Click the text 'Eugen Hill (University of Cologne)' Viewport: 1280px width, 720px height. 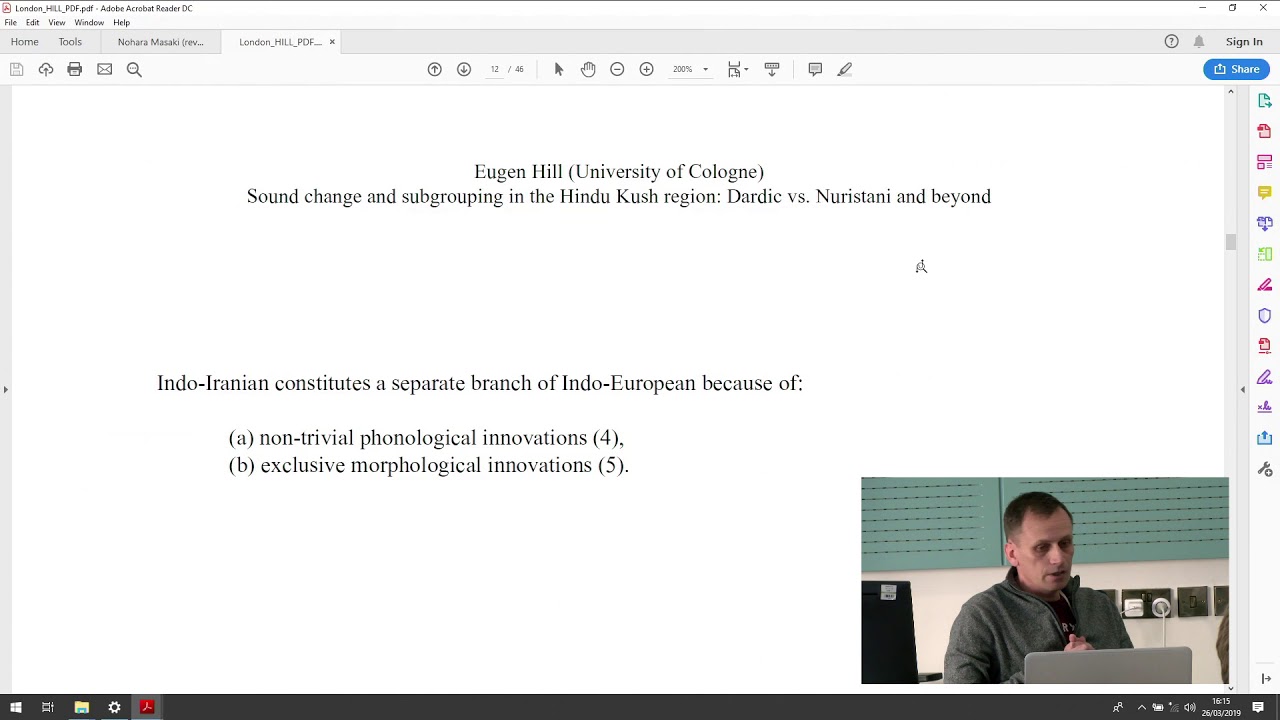click(x=619, y=172)
